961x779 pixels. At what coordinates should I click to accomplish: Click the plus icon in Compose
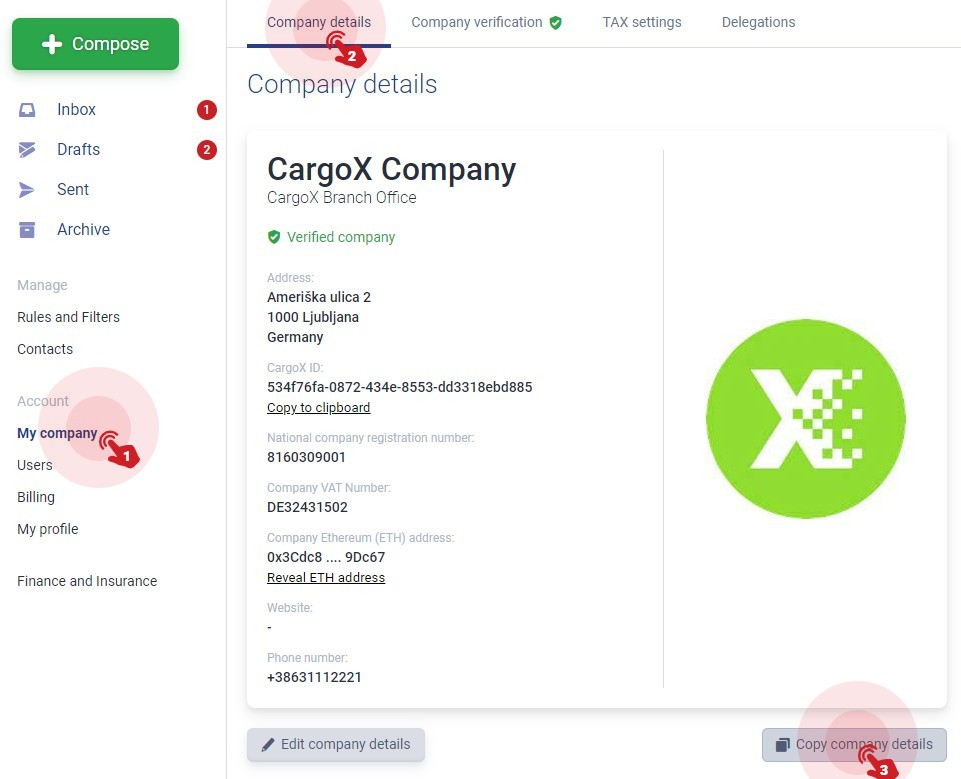point(52,44)
